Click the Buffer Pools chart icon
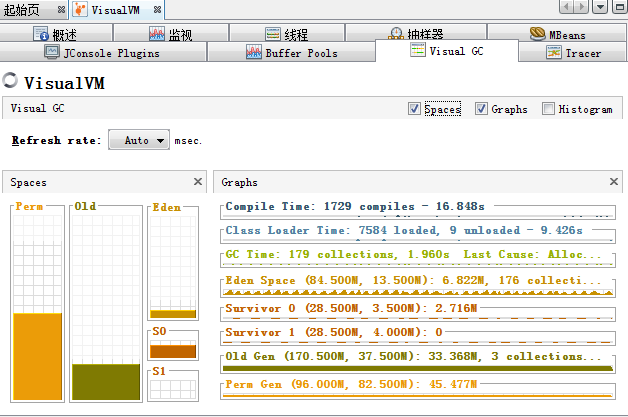The image size is (628, 417). point(254,52)
